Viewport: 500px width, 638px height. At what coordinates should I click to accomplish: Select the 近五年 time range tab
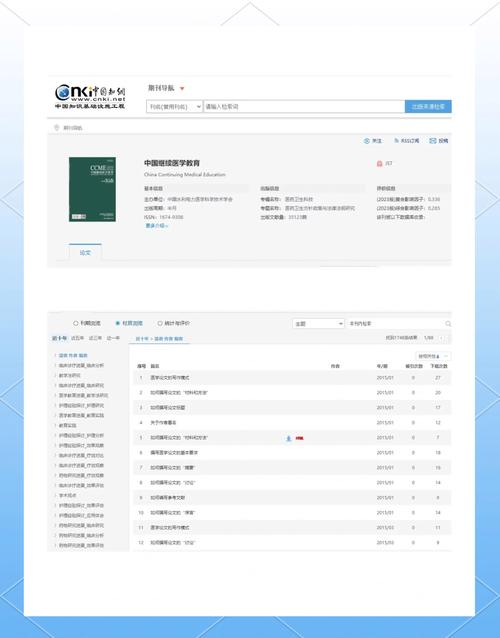tap(77, 338)
